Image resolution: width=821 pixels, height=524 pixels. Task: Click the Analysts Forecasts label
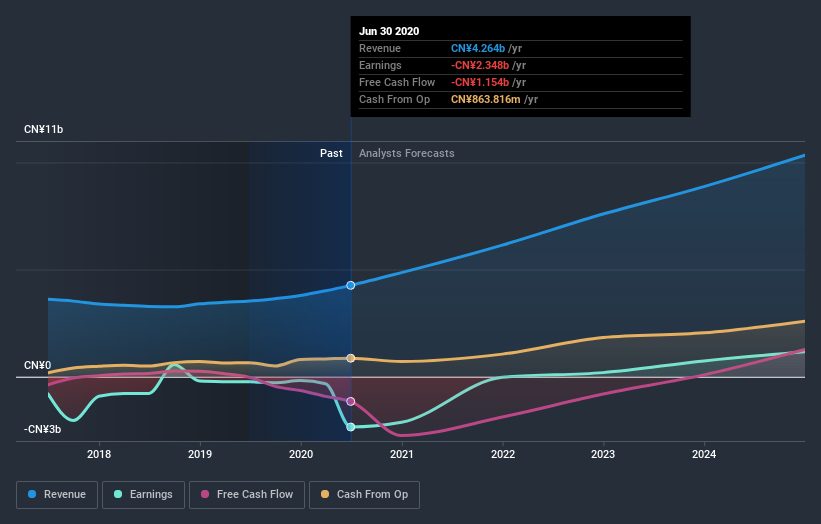click(407, 153)
